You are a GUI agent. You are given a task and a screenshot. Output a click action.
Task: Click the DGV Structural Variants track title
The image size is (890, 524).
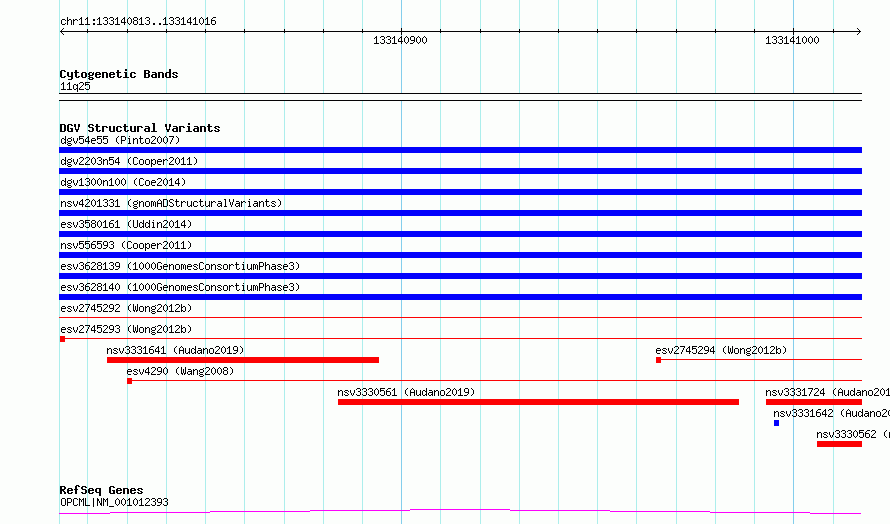click(x=140, y=128)
